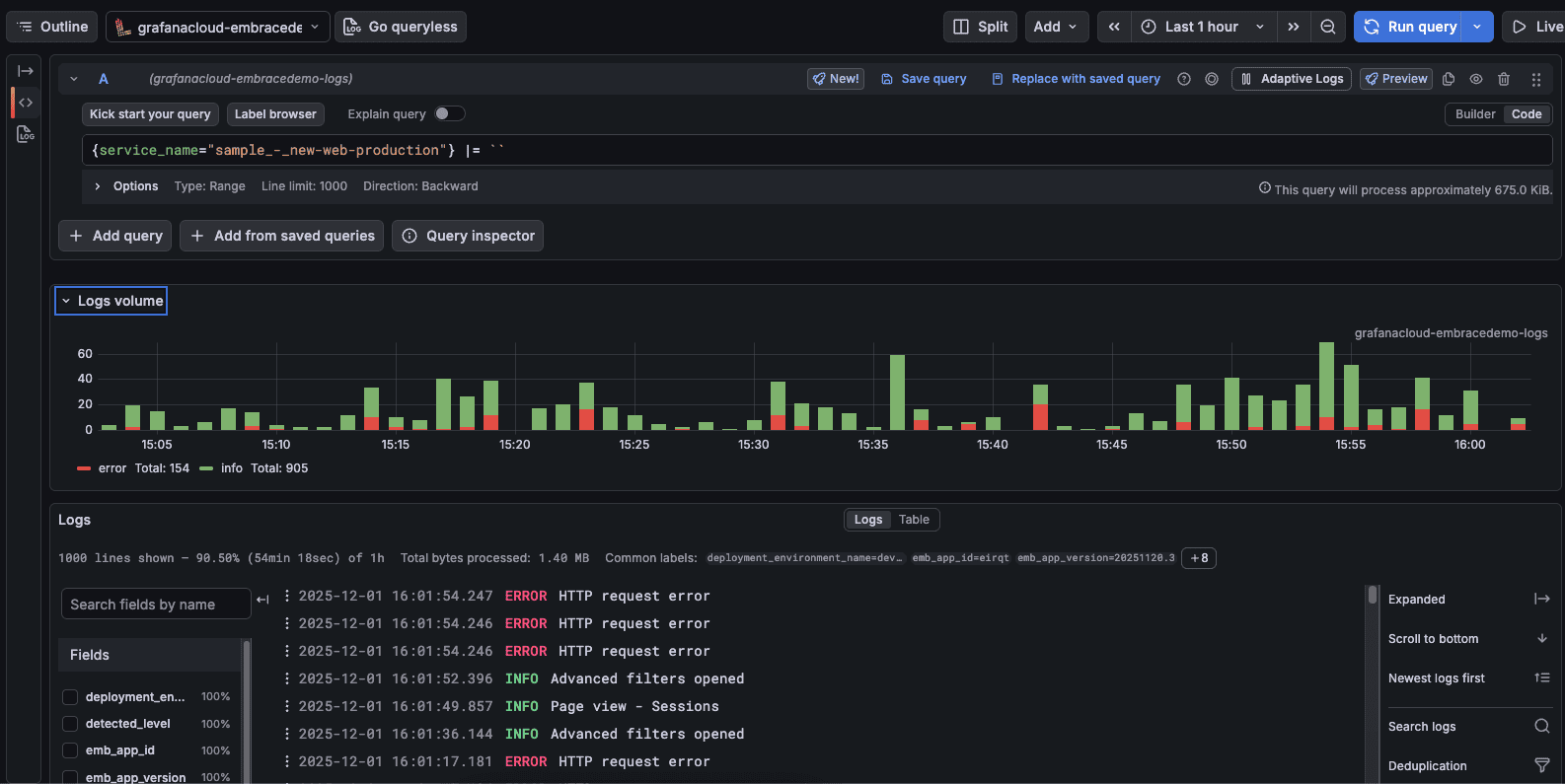Viewport: 1565px width, 784px height.
Task: Select the Table view tab
Action: click(914, 520)
